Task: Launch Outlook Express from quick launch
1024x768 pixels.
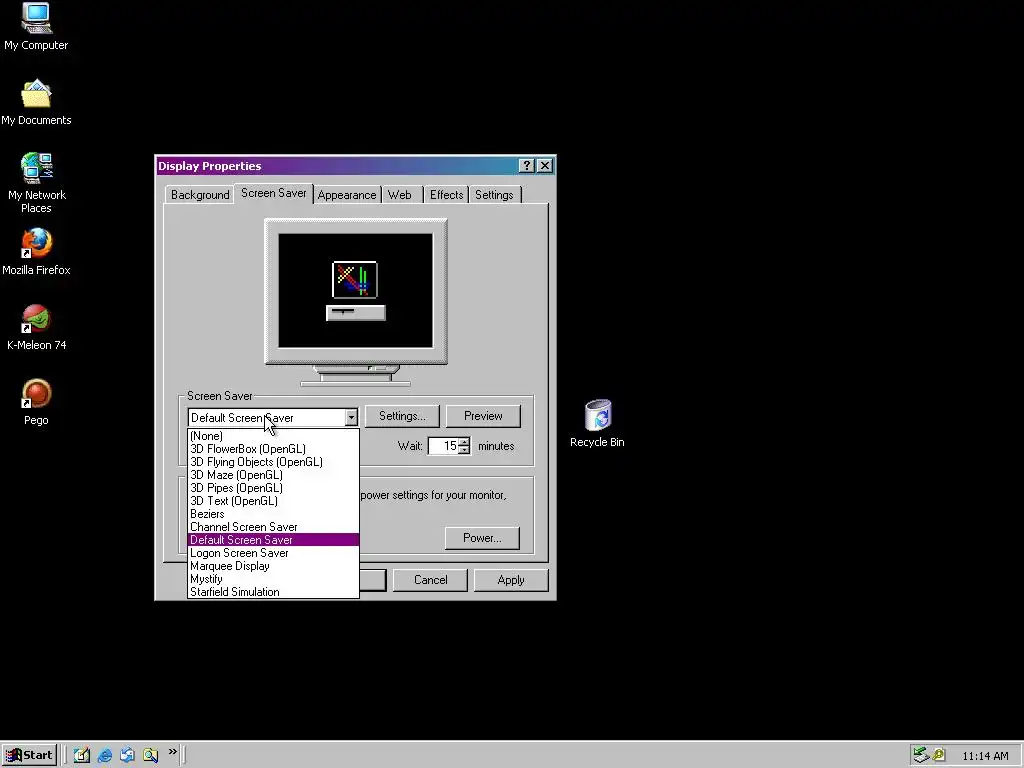Action: tap(127, 755)
